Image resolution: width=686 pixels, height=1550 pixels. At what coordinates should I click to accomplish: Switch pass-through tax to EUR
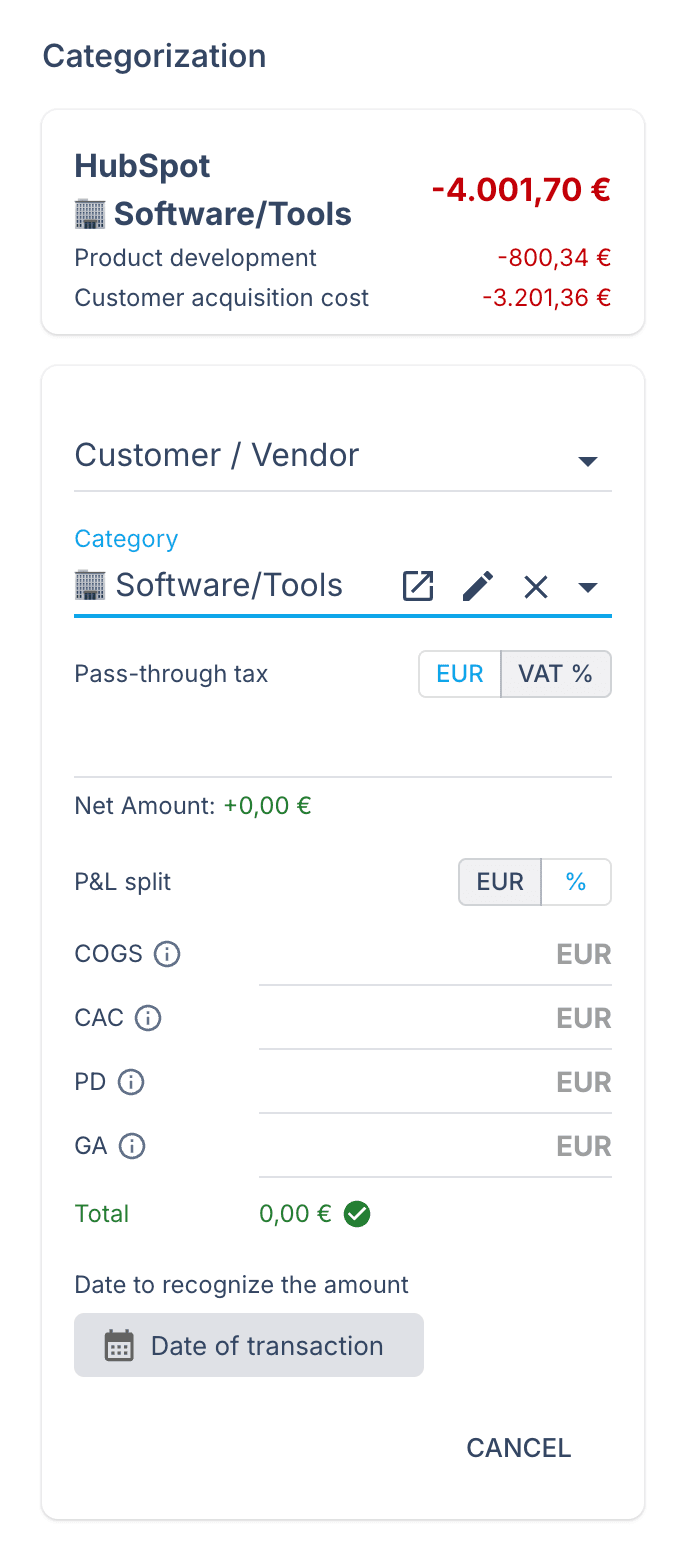pyautogui.click(x=460, y=674)
